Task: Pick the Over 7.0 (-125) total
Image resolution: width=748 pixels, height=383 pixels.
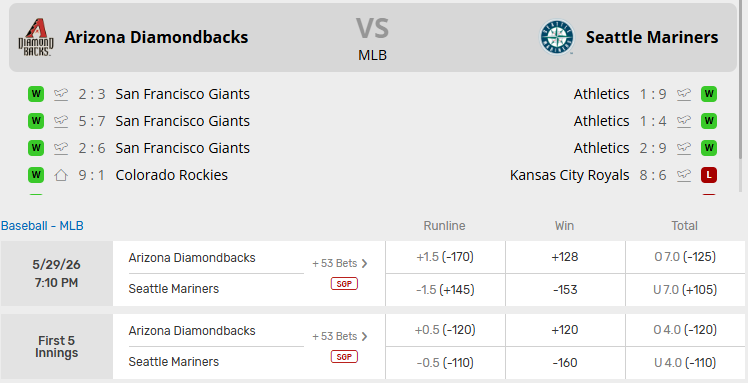Action: (685, 257)
